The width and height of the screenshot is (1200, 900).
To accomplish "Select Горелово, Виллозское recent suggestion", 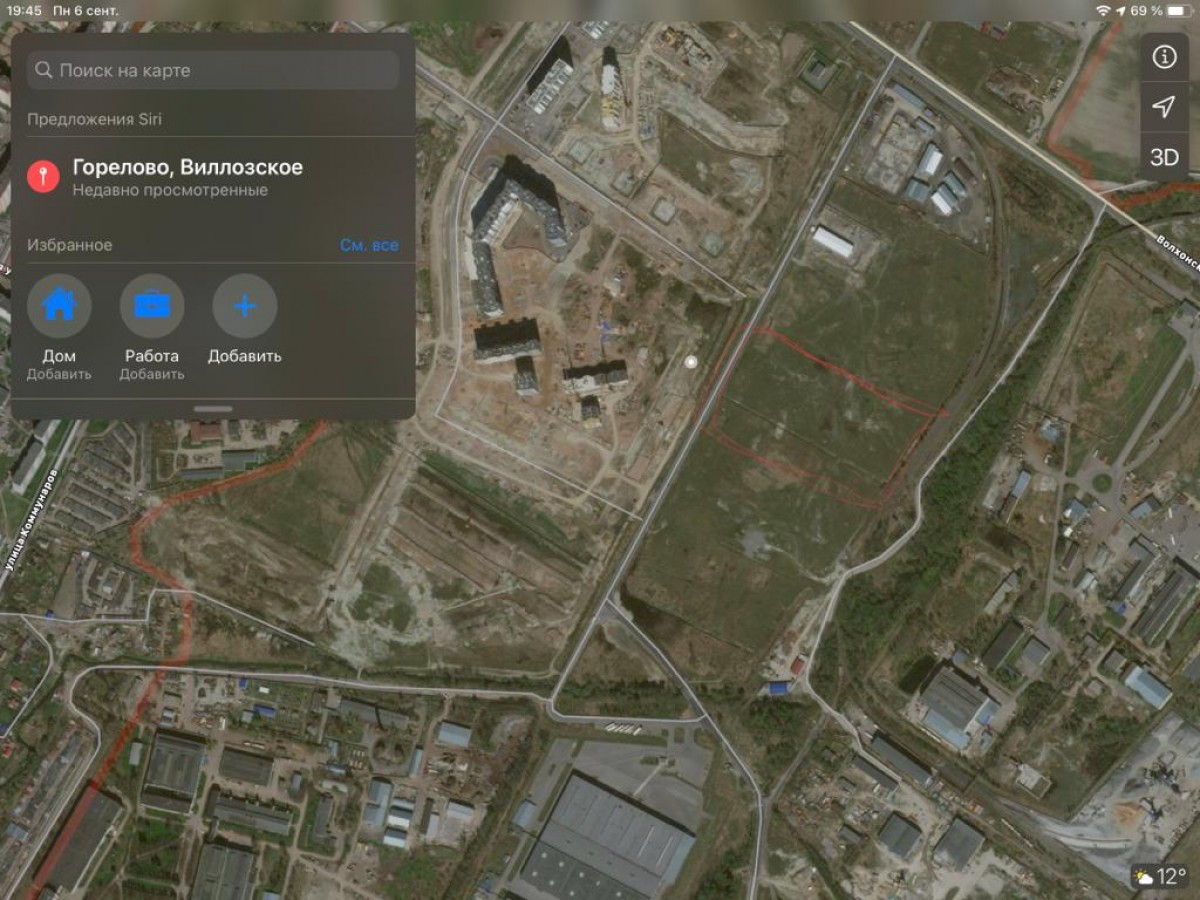I will tap(188, 177).
